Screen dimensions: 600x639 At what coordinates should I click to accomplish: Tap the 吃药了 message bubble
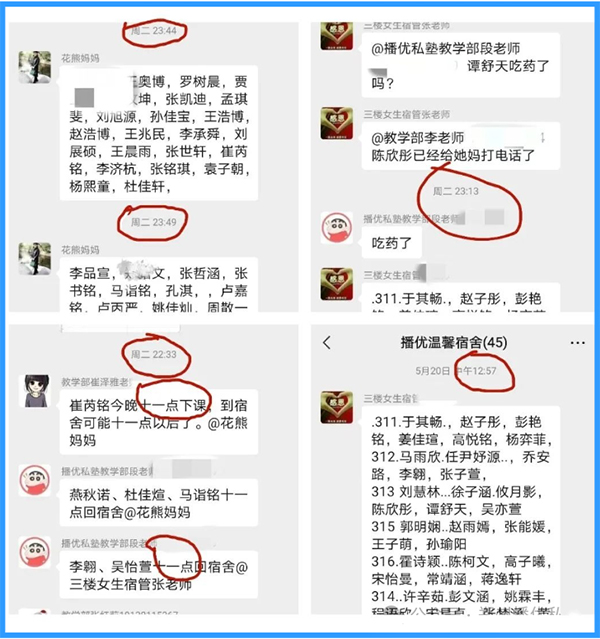(x=392, y=243)
